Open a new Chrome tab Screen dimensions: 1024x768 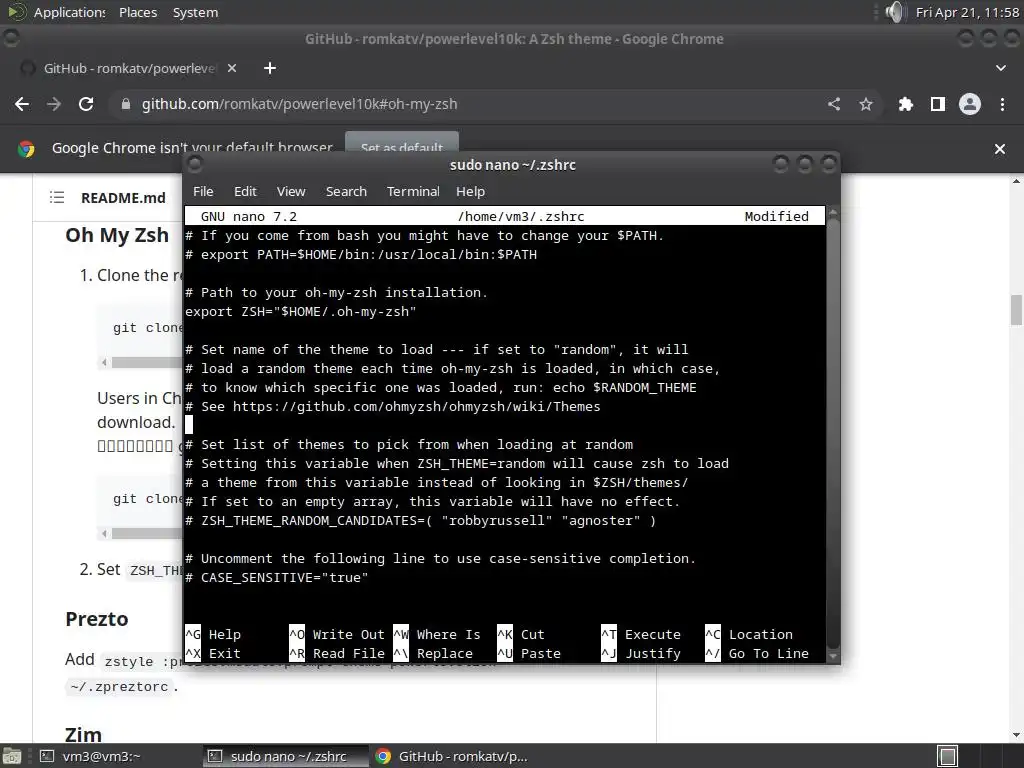(x=270, y=68)
